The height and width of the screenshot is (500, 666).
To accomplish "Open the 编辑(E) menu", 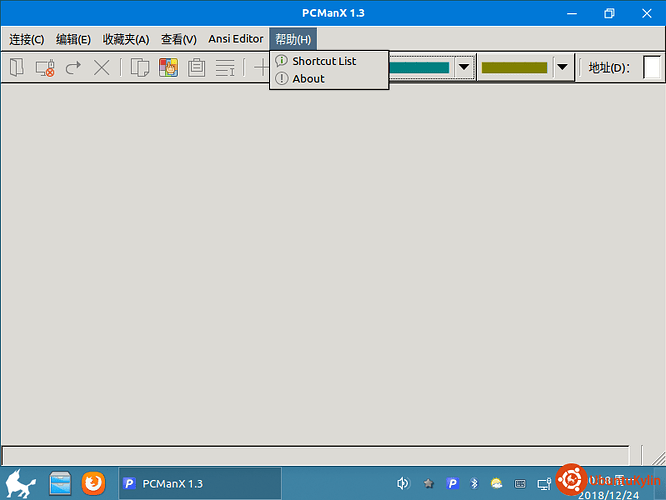I will pos(73,39).
